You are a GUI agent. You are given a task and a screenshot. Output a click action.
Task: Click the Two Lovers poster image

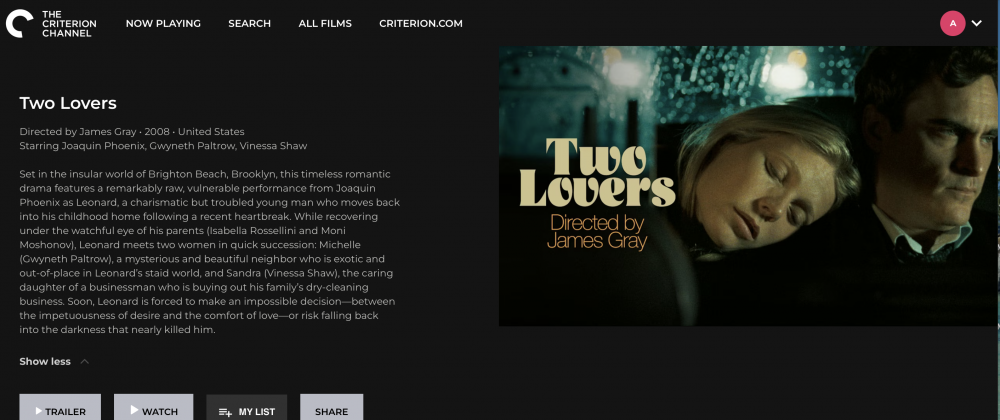[x=749, y=186]
